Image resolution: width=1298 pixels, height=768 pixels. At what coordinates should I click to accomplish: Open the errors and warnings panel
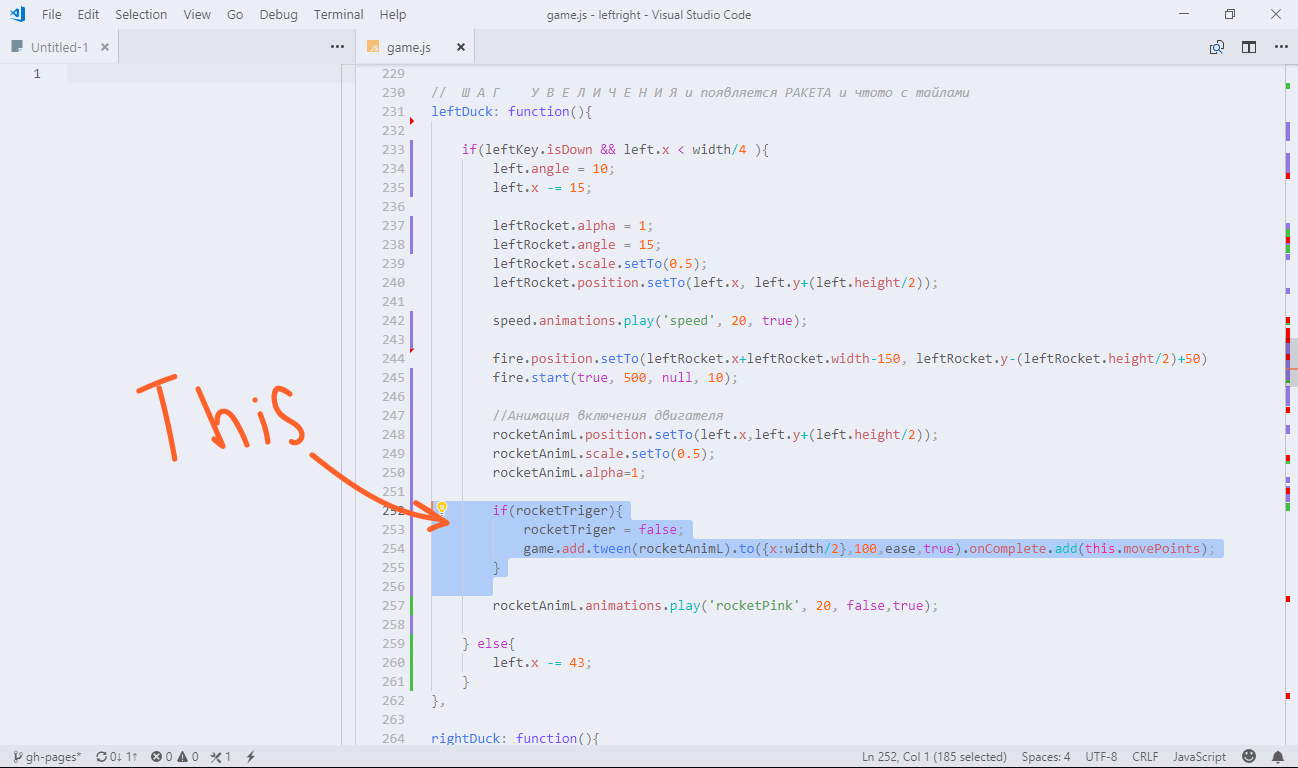tap(175, 757)
